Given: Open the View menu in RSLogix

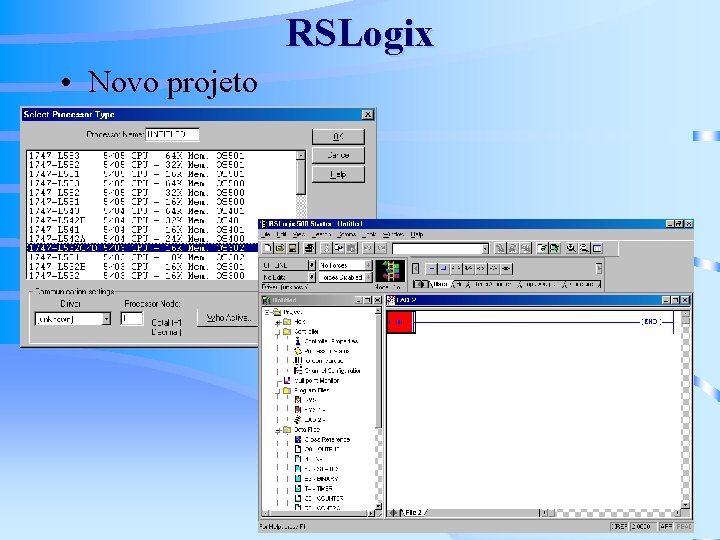Looking at the screenshot, I should (298, 235).
